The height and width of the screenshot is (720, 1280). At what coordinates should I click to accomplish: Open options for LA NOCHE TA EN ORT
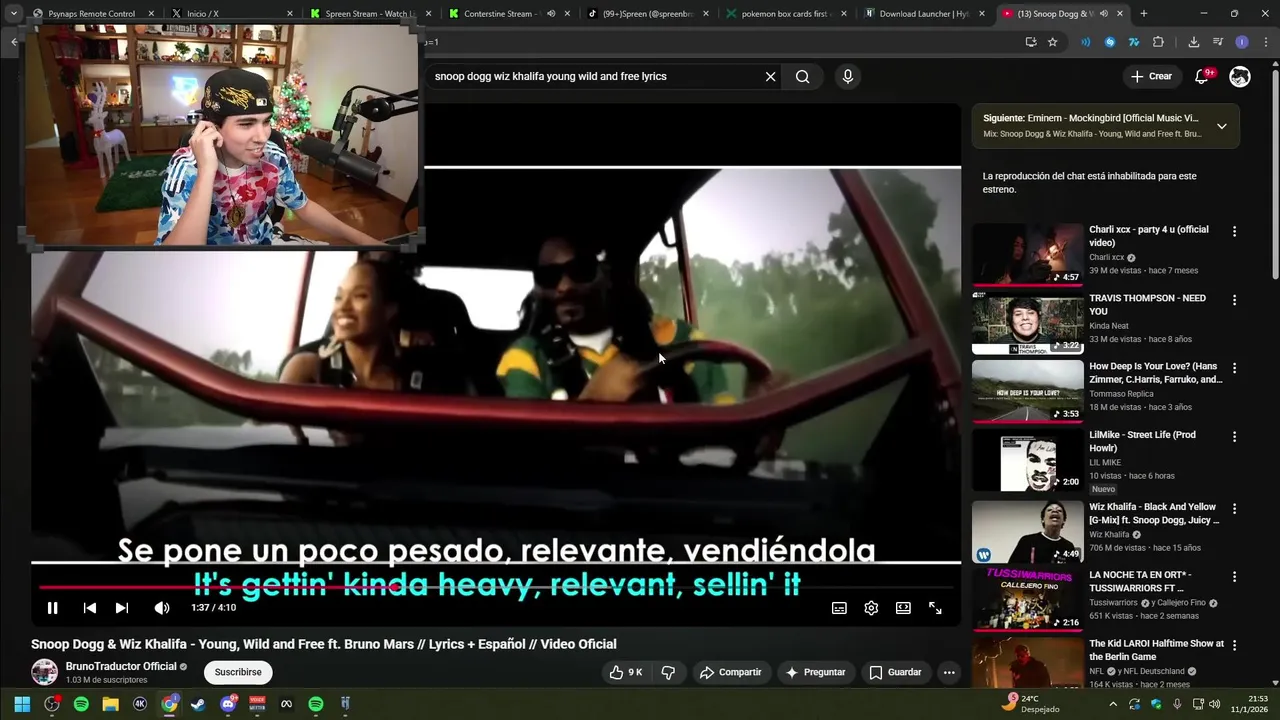tap(1234, 576)
